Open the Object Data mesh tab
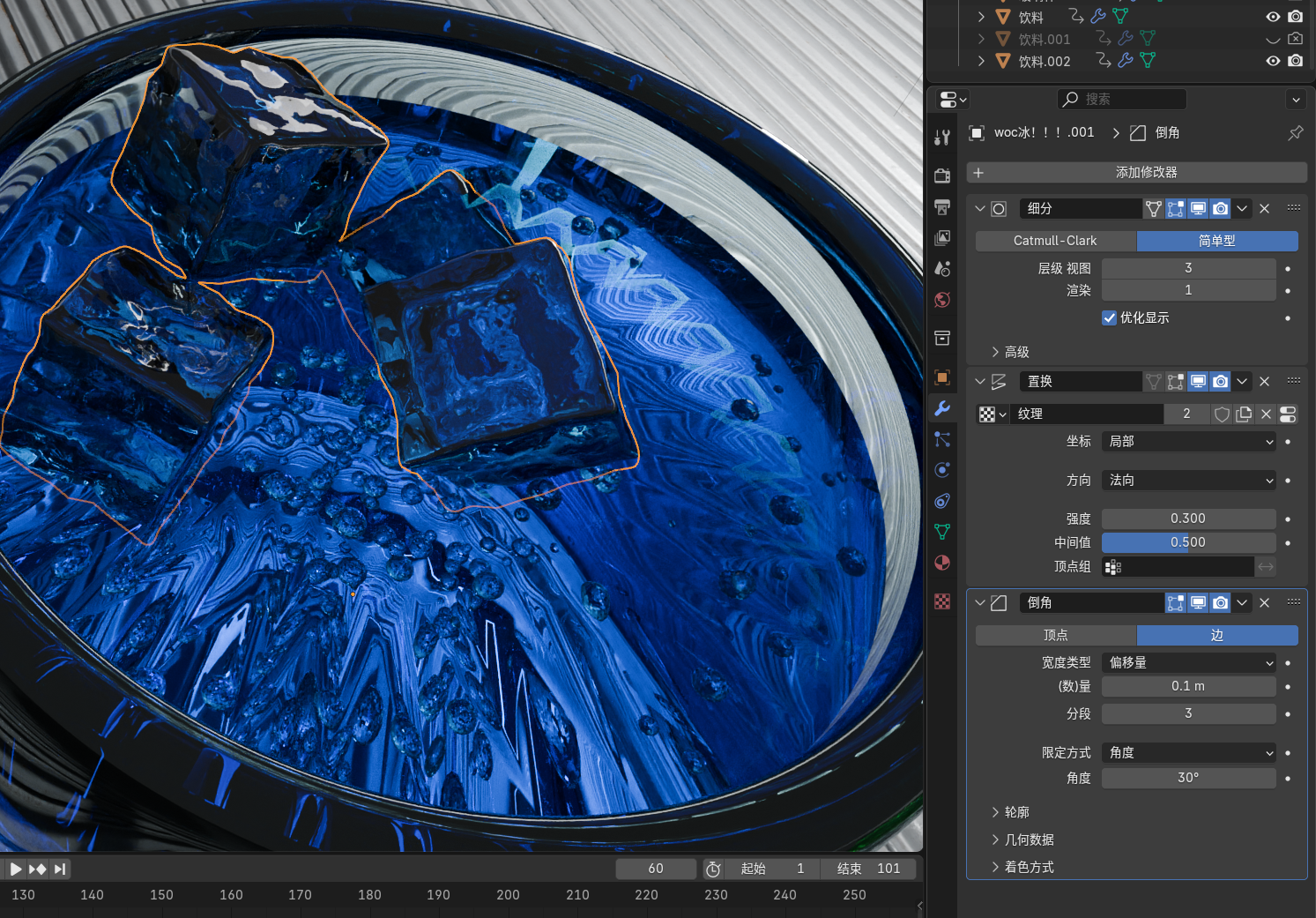The width and height of the screenshot is (1316, 918). [x=942, y=532]
